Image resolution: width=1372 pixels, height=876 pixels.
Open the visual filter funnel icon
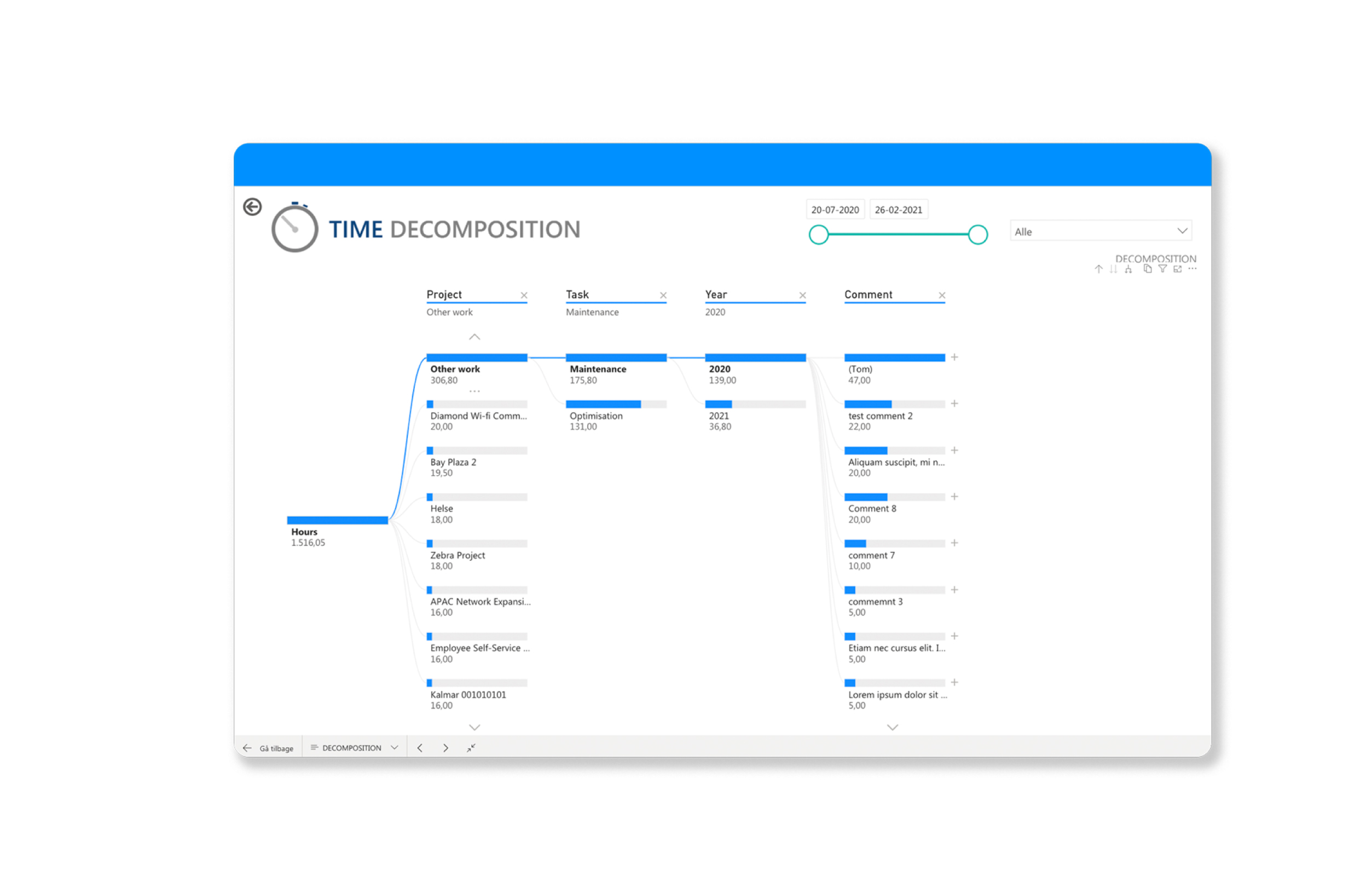(x=1162, y=269)
